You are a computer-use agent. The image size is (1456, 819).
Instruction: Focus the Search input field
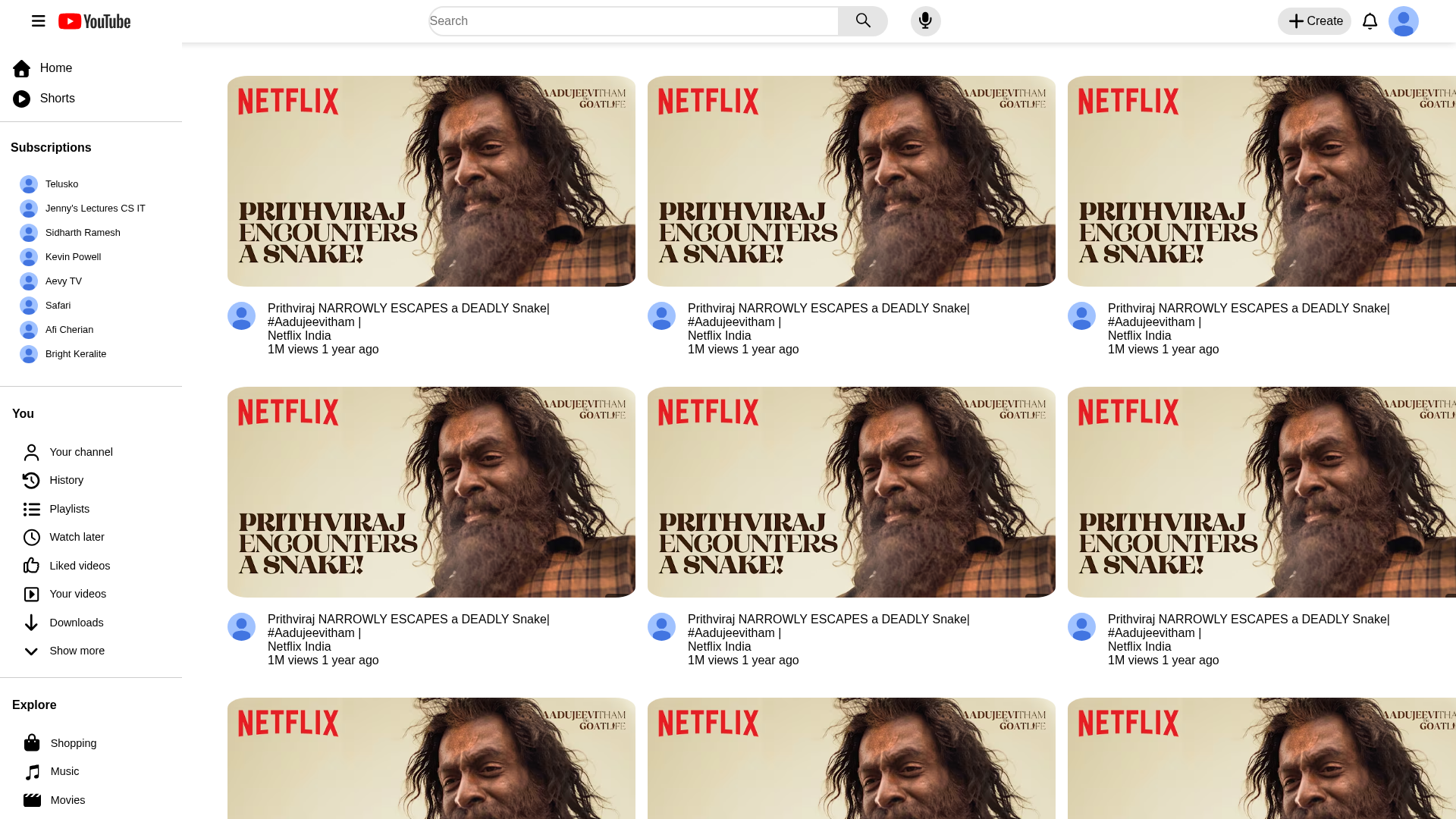633,21
